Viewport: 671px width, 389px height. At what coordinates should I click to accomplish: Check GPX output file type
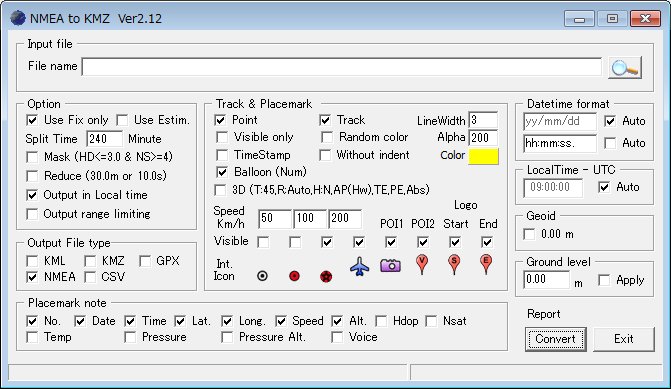(145, 261)
